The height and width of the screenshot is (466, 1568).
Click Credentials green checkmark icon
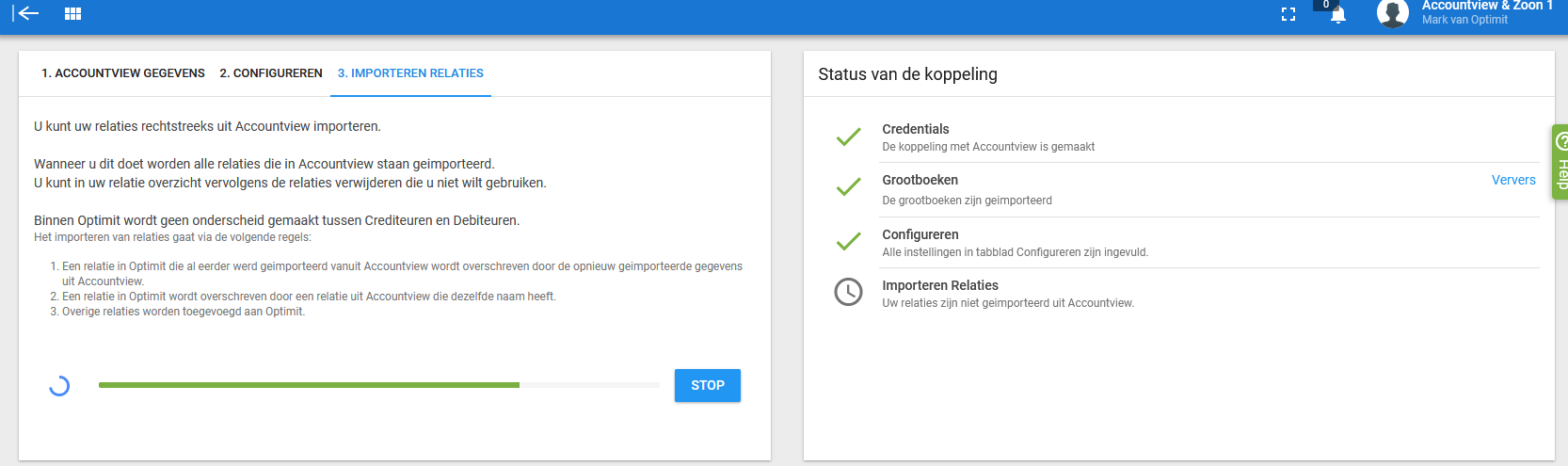point(849,137)
